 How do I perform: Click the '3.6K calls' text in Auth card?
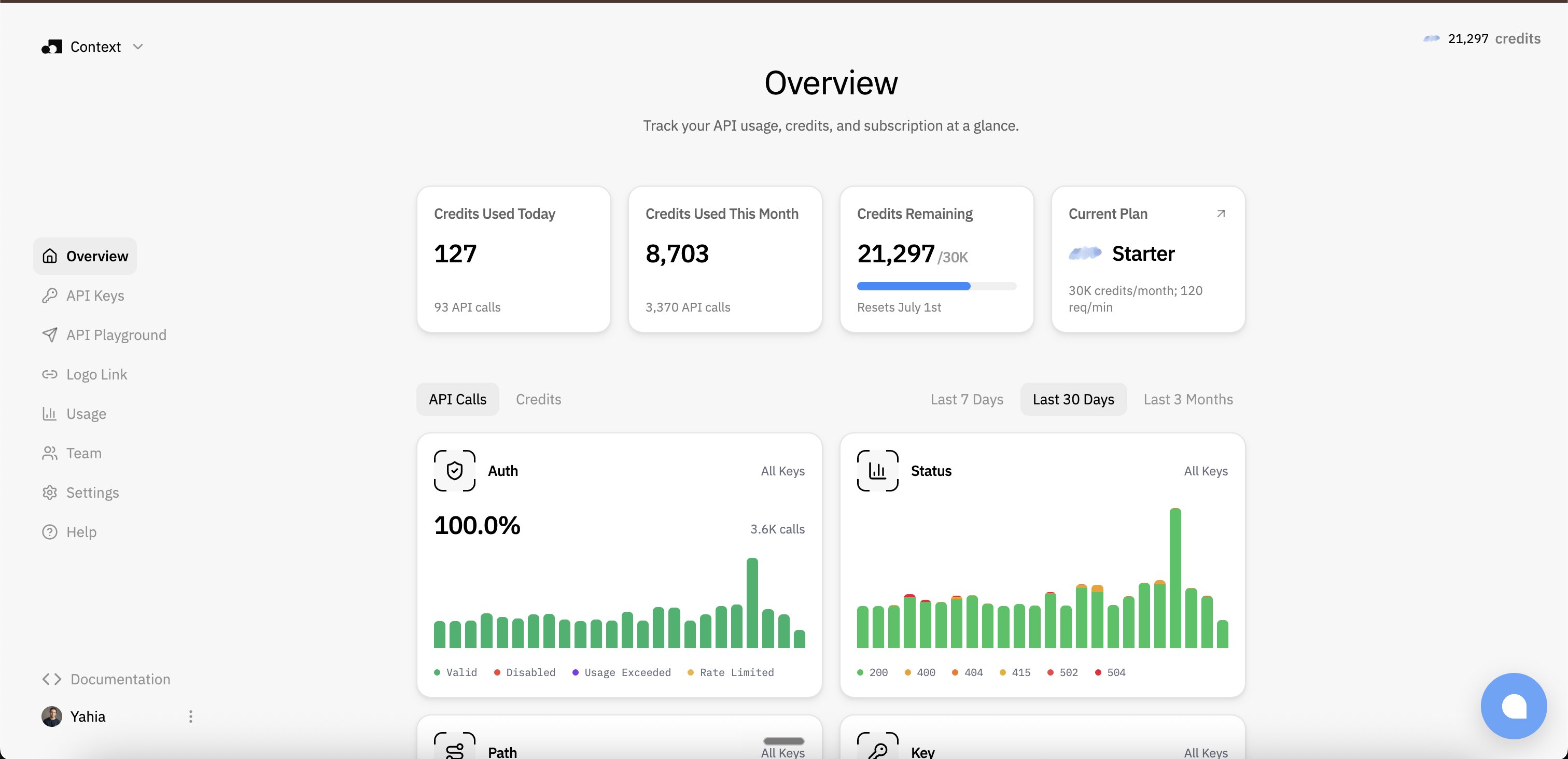777,529
